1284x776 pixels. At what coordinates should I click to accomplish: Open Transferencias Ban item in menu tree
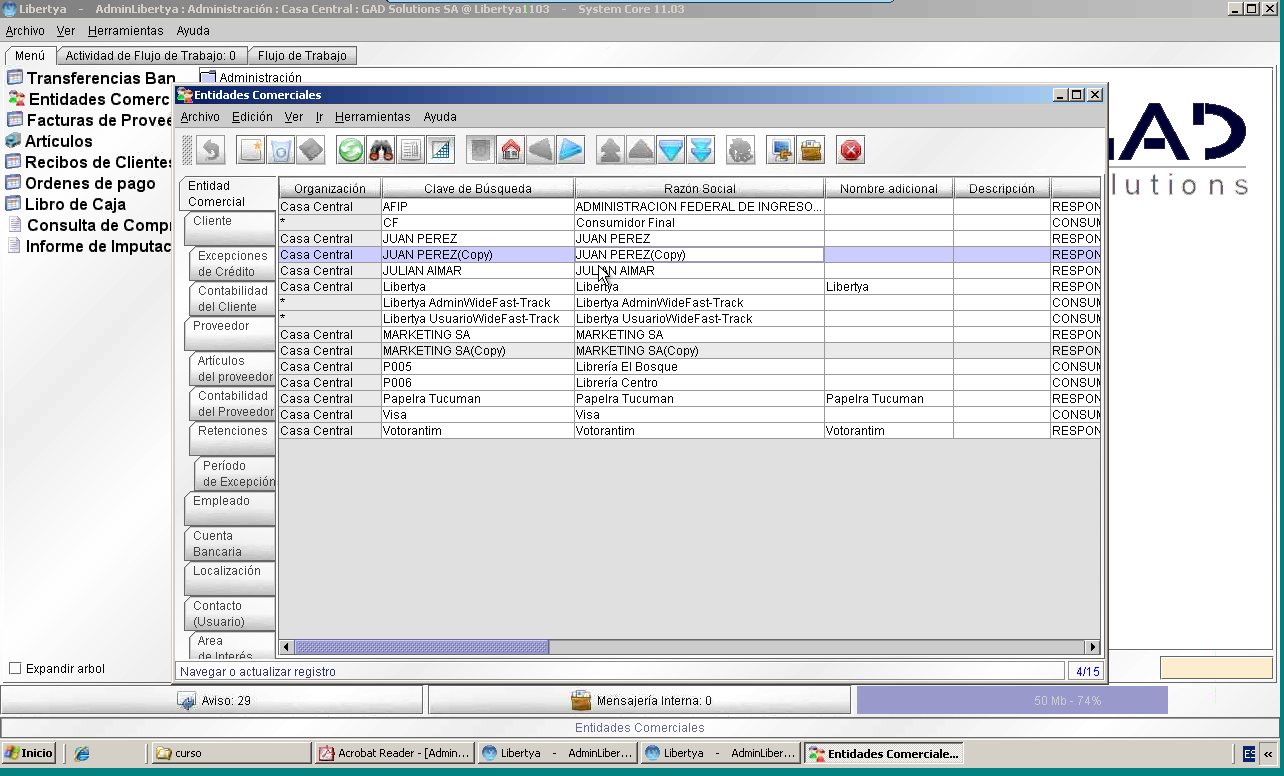click(91, 78)
